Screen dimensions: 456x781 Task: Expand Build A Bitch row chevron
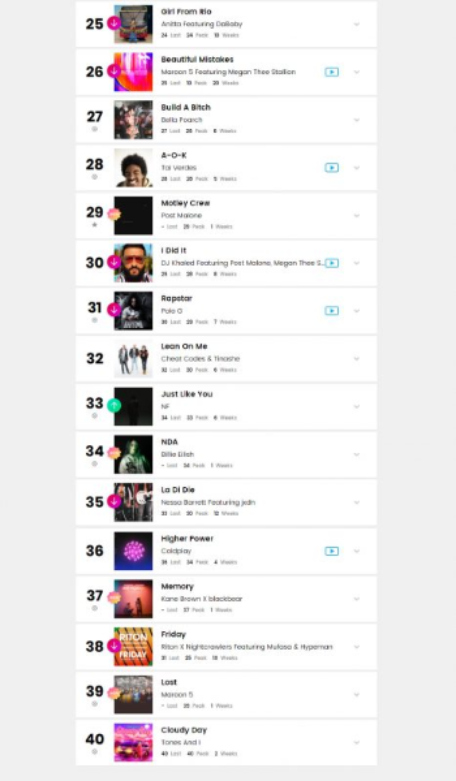356,120
